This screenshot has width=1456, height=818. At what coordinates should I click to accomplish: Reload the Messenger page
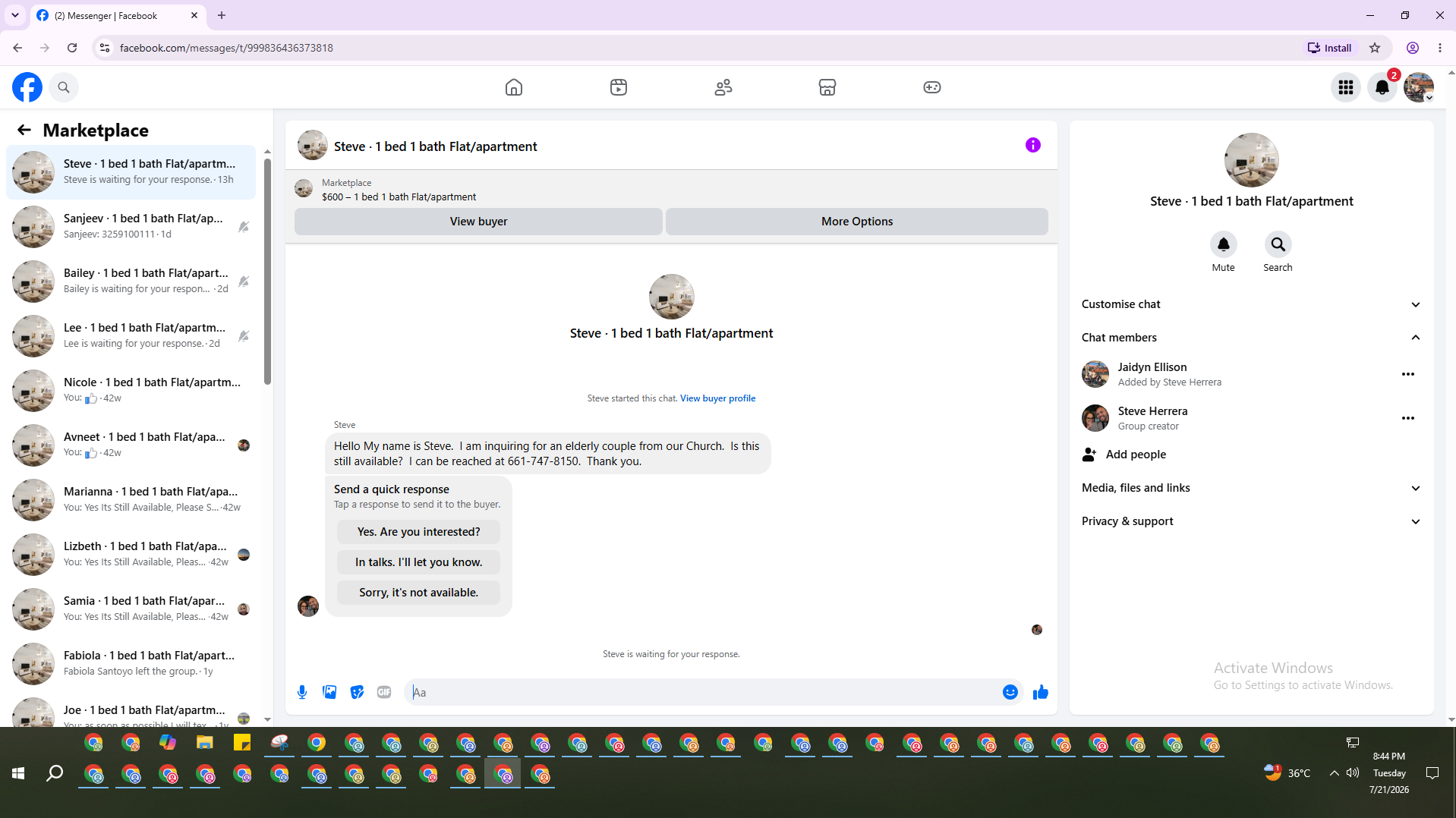(72, 48)
